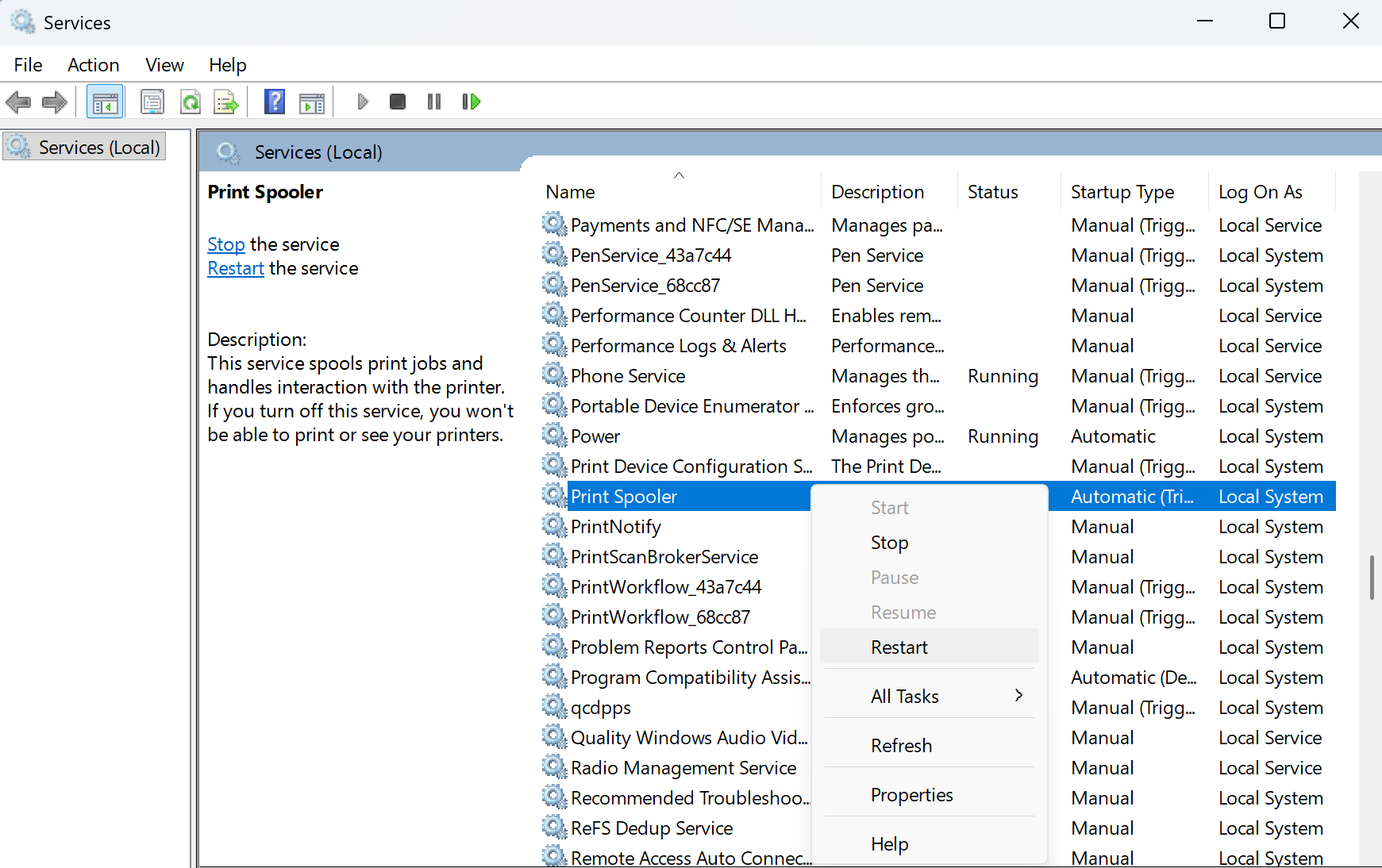Choose Restart in the context menu
The height and width of the screenshot is (868, 1382).
(x=929, y=647)
